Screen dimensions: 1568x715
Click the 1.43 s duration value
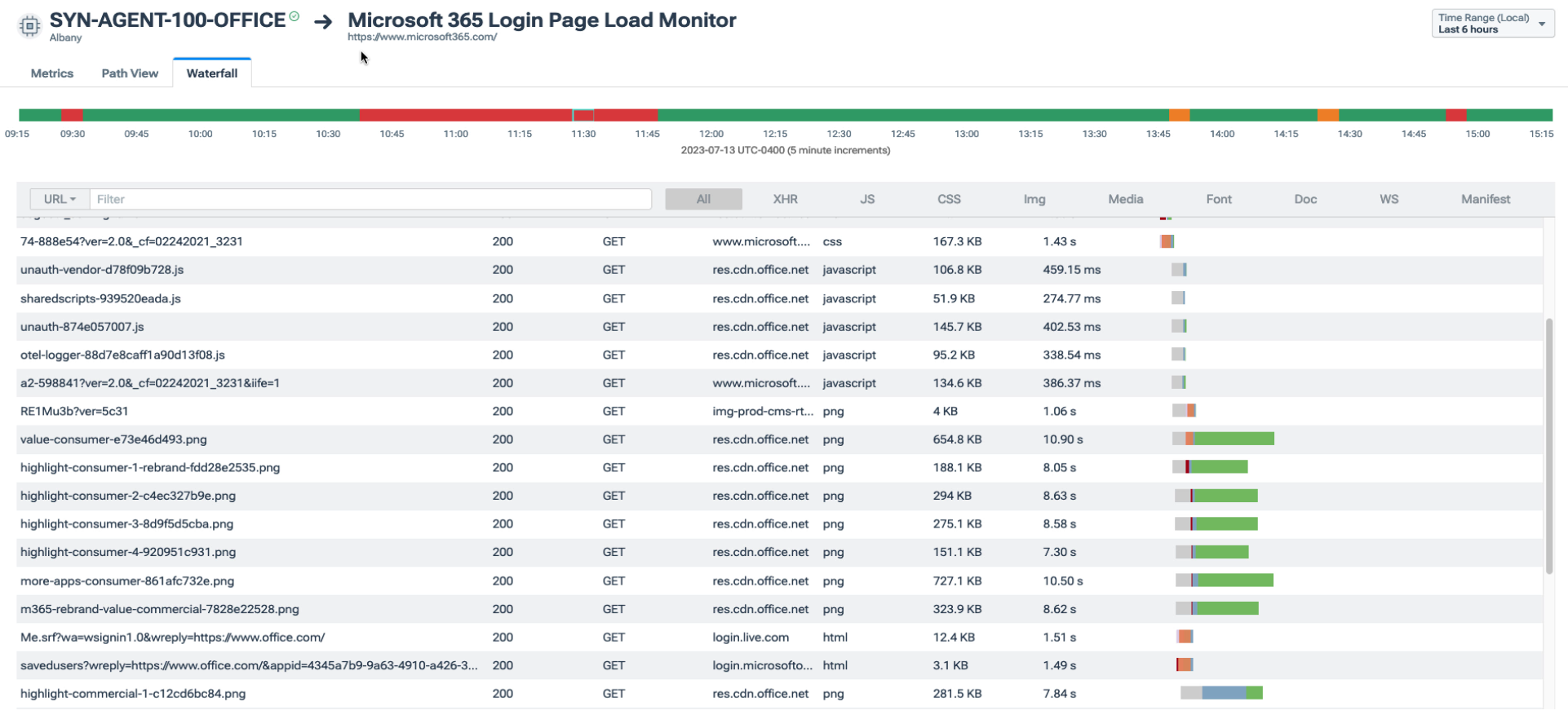pos(1060,241)
